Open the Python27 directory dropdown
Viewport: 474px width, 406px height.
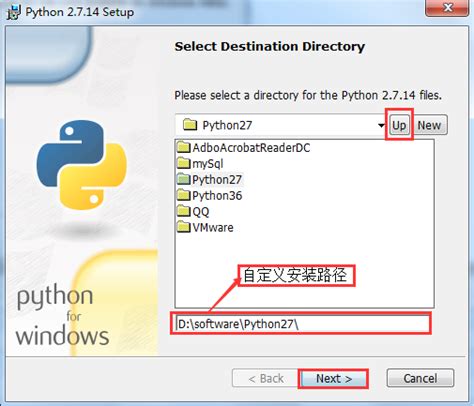(x=381, y=125)
